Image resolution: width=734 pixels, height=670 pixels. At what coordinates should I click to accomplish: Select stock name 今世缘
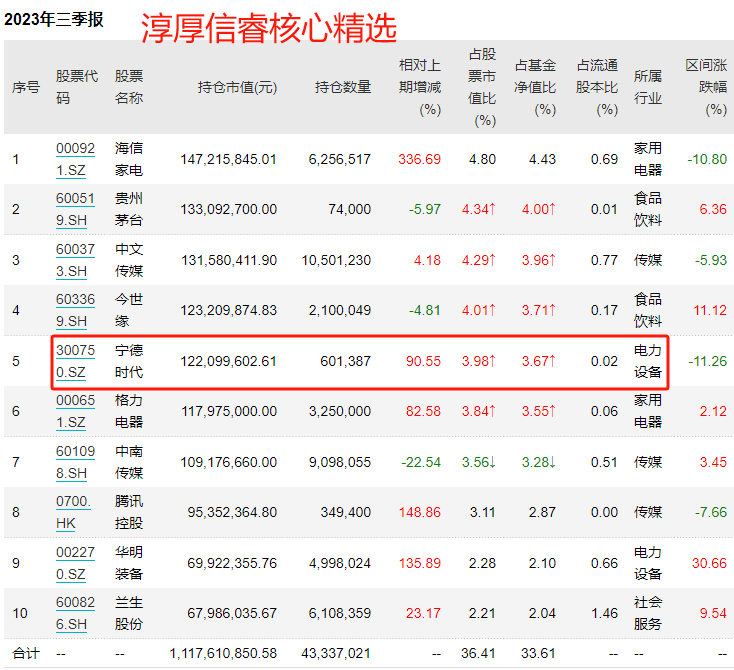pos(129,310)
